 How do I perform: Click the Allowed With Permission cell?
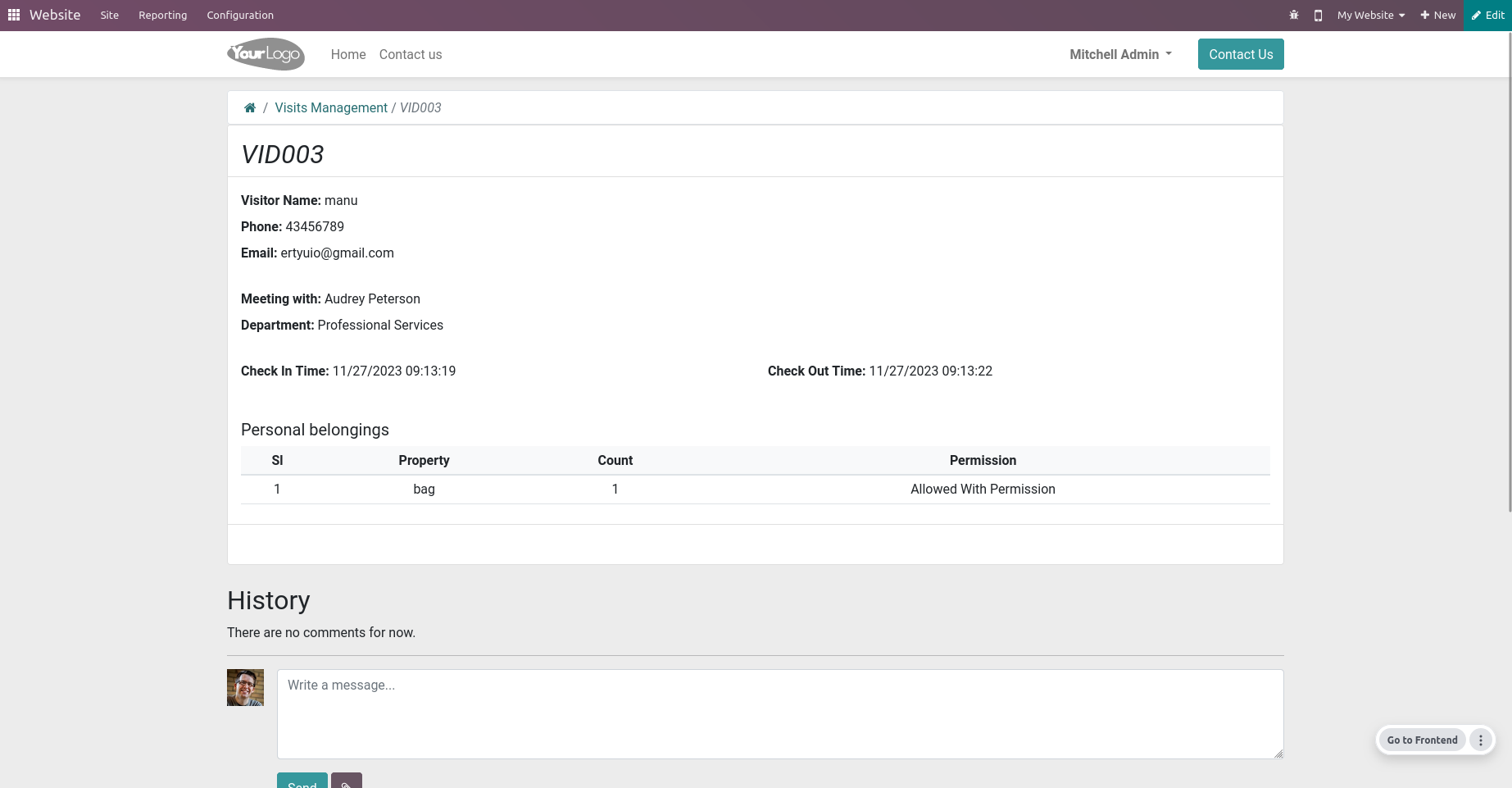[983, 489]
